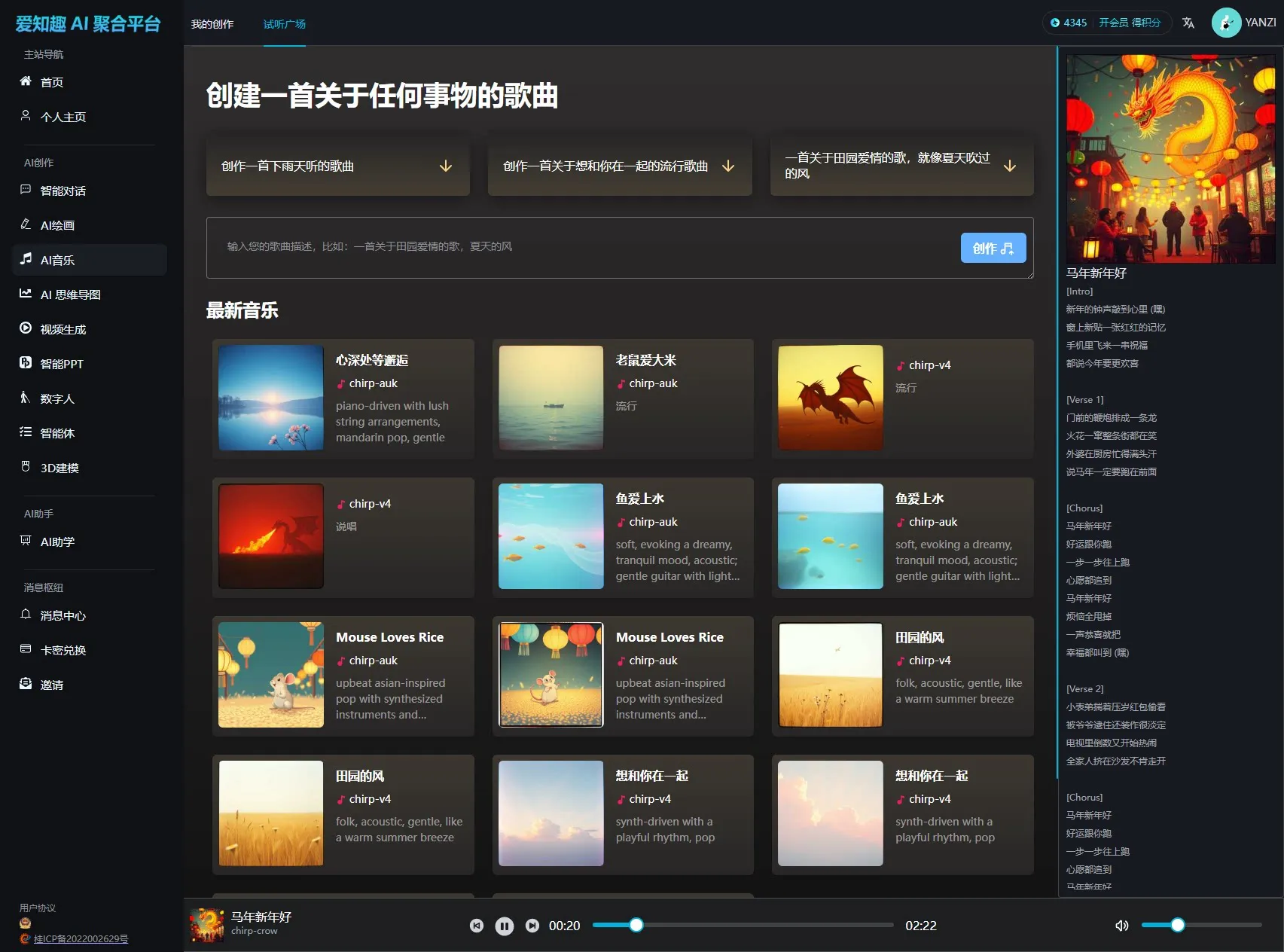
Task: Open the 消息中心 notifications
Action: tap(63, 615)
